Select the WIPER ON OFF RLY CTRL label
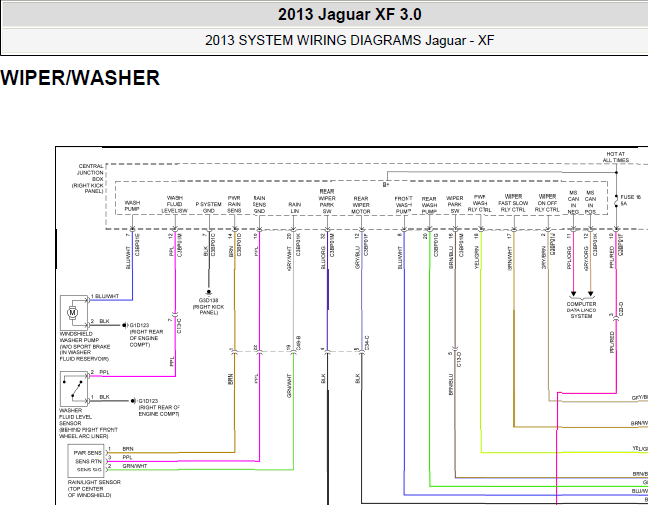648x505 pixels. [x=547, y=203]
